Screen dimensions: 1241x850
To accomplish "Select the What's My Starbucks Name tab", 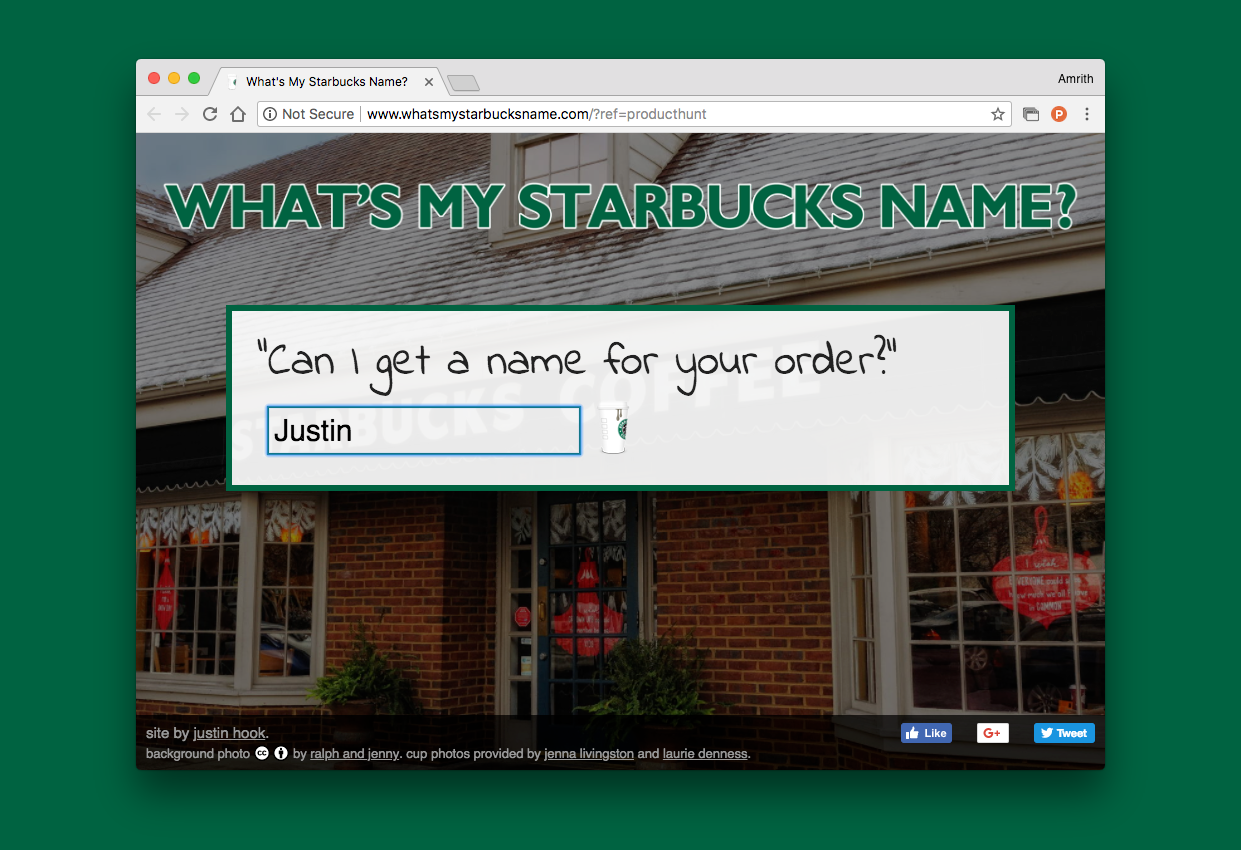I will [330, 81].
